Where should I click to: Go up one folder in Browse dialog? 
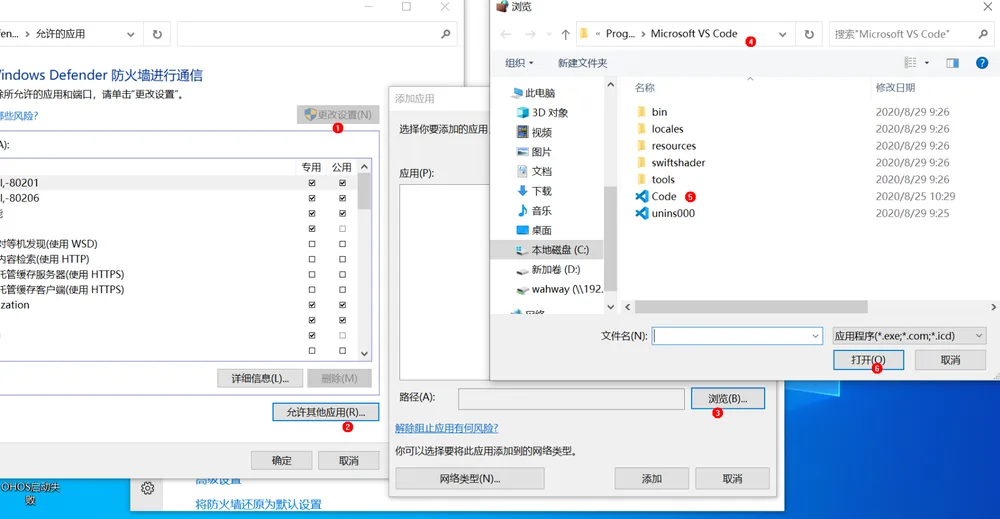[x=565, y=34]
